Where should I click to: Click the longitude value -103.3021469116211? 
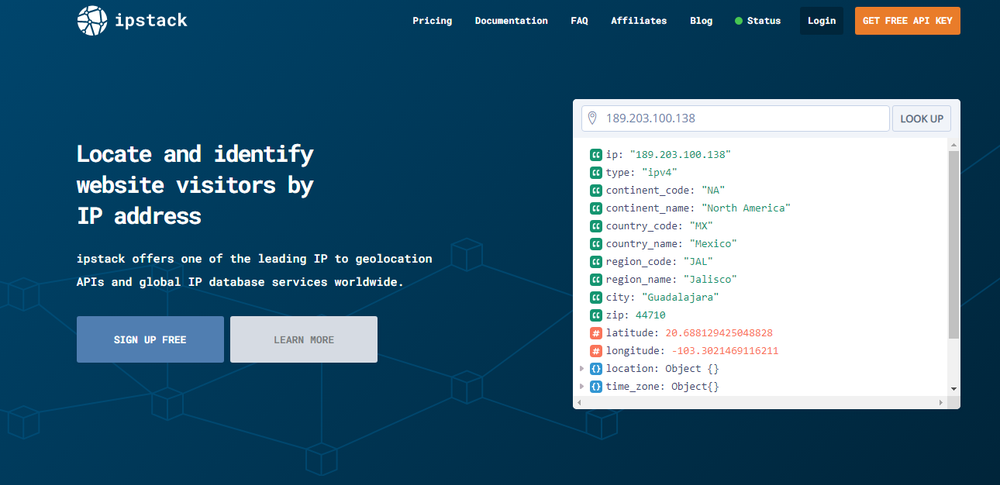pyautogui.click(x=724, y=351)
